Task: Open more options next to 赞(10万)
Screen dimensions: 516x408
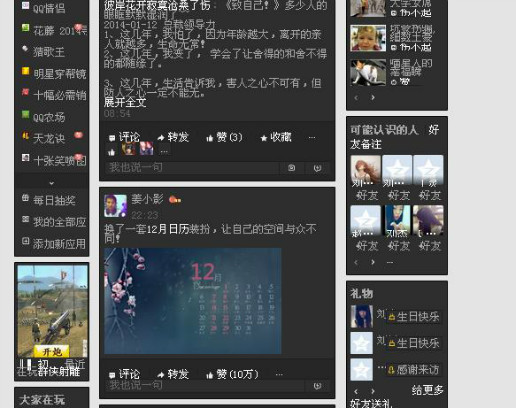Action: pos(279,375)
